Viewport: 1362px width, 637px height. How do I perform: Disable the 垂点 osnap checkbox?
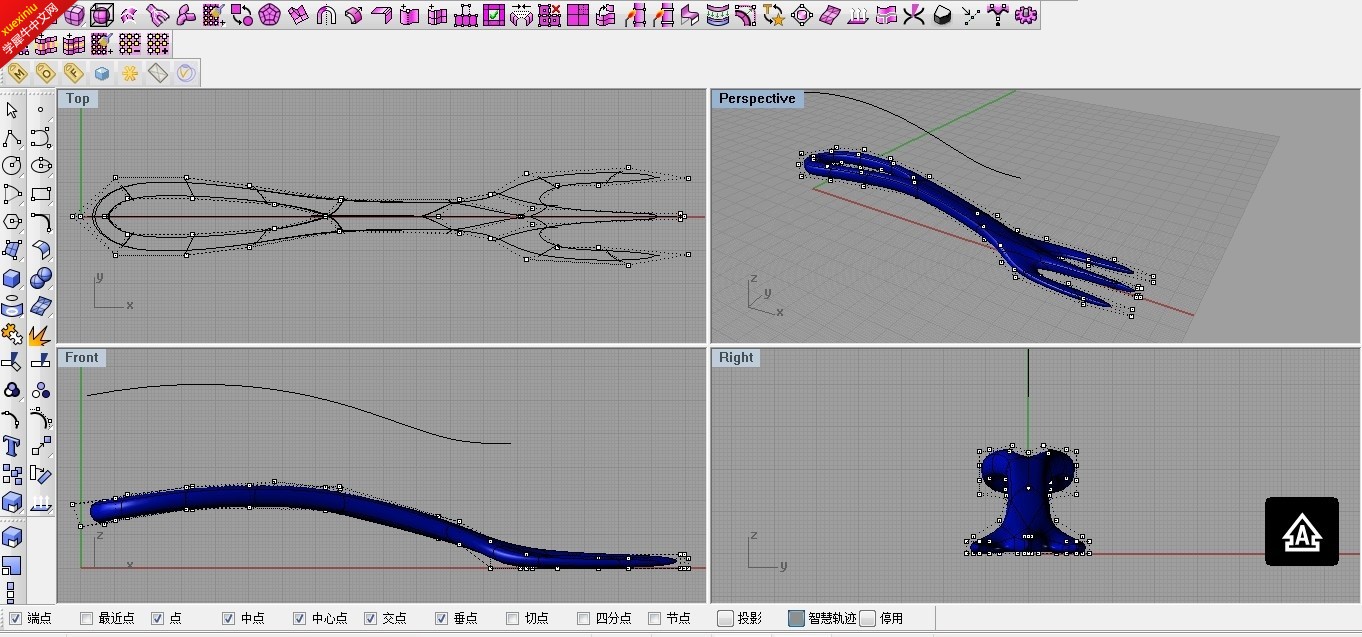[442, 618]
